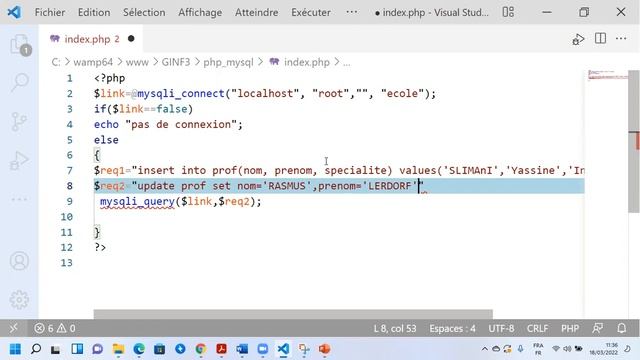Open the Run and Debug view

19,160
